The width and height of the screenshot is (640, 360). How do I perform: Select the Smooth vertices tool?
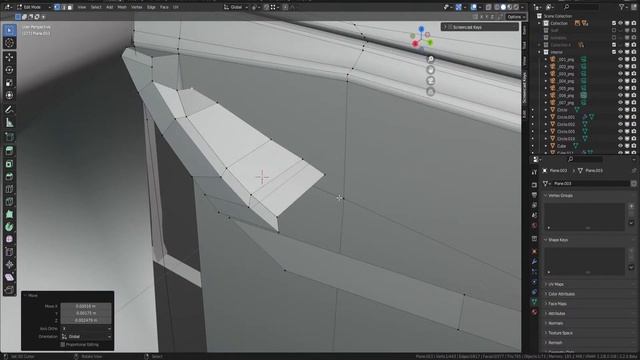coord(9,239)
